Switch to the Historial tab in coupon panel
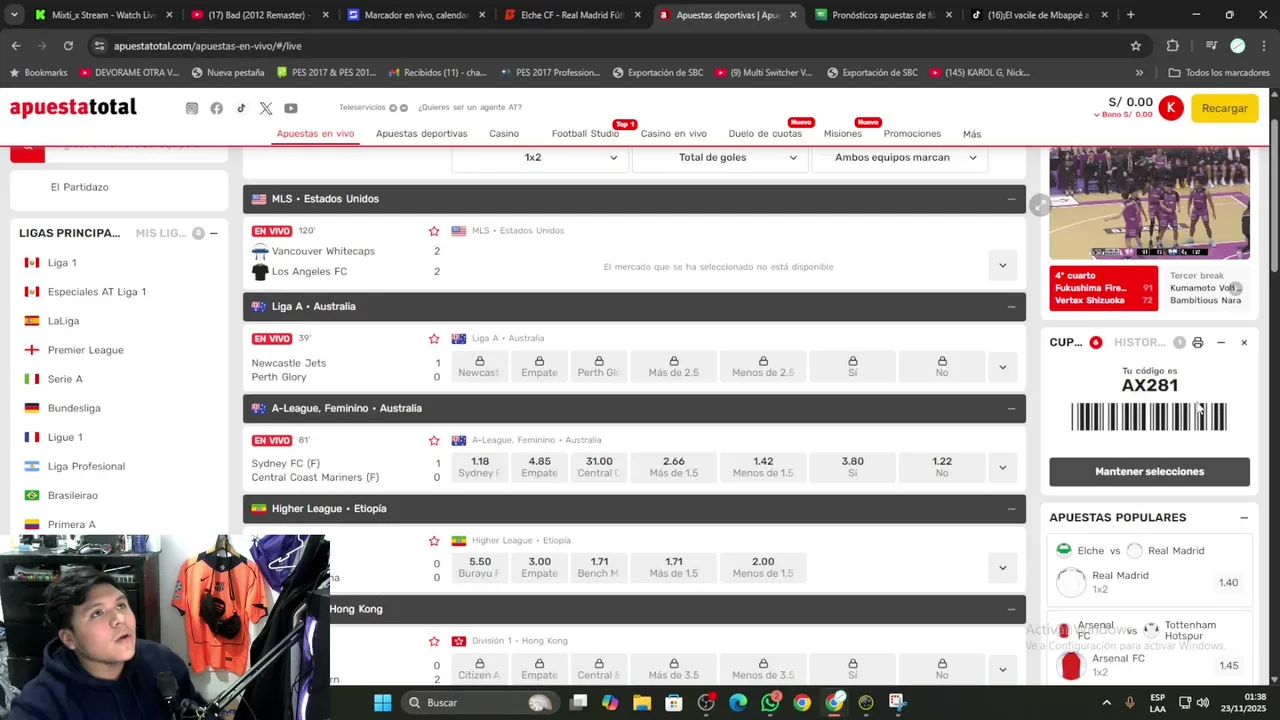1280x720 pixels. pyautogui.click(x=1140, y=342)
